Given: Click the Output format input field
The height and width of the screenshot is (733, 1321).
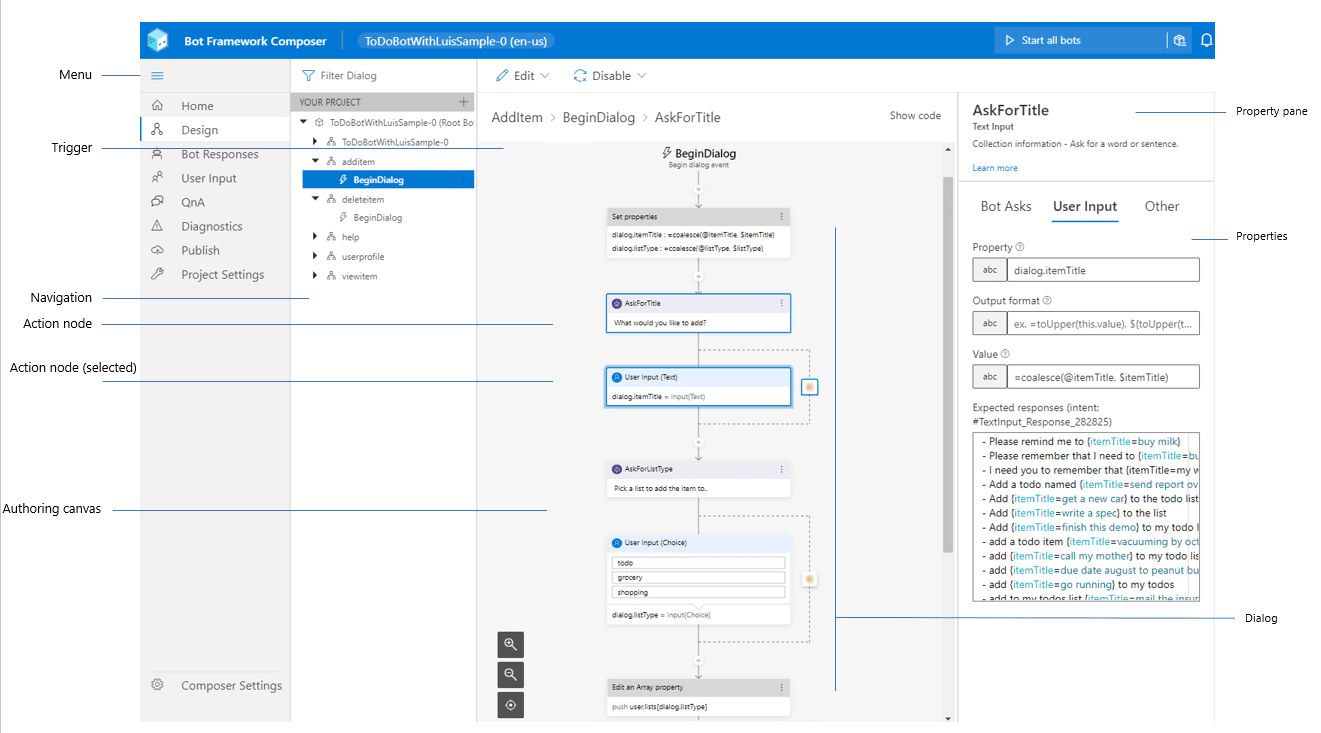Looking at the screenshot, I should (x=1102, y=323).
